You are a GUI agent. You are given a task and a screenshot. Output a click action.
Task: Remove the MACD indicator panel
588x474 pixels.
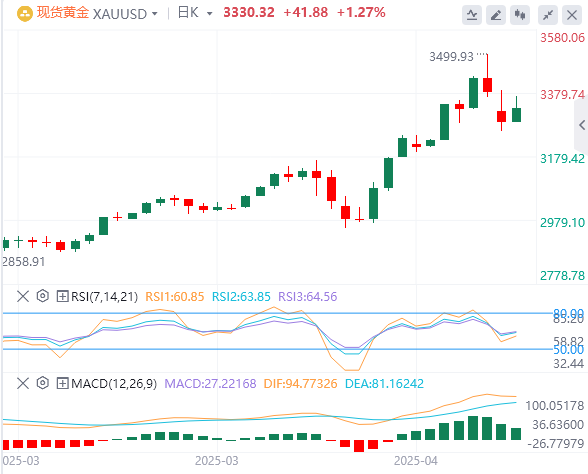pyautogui.click(x=23, y=383)
